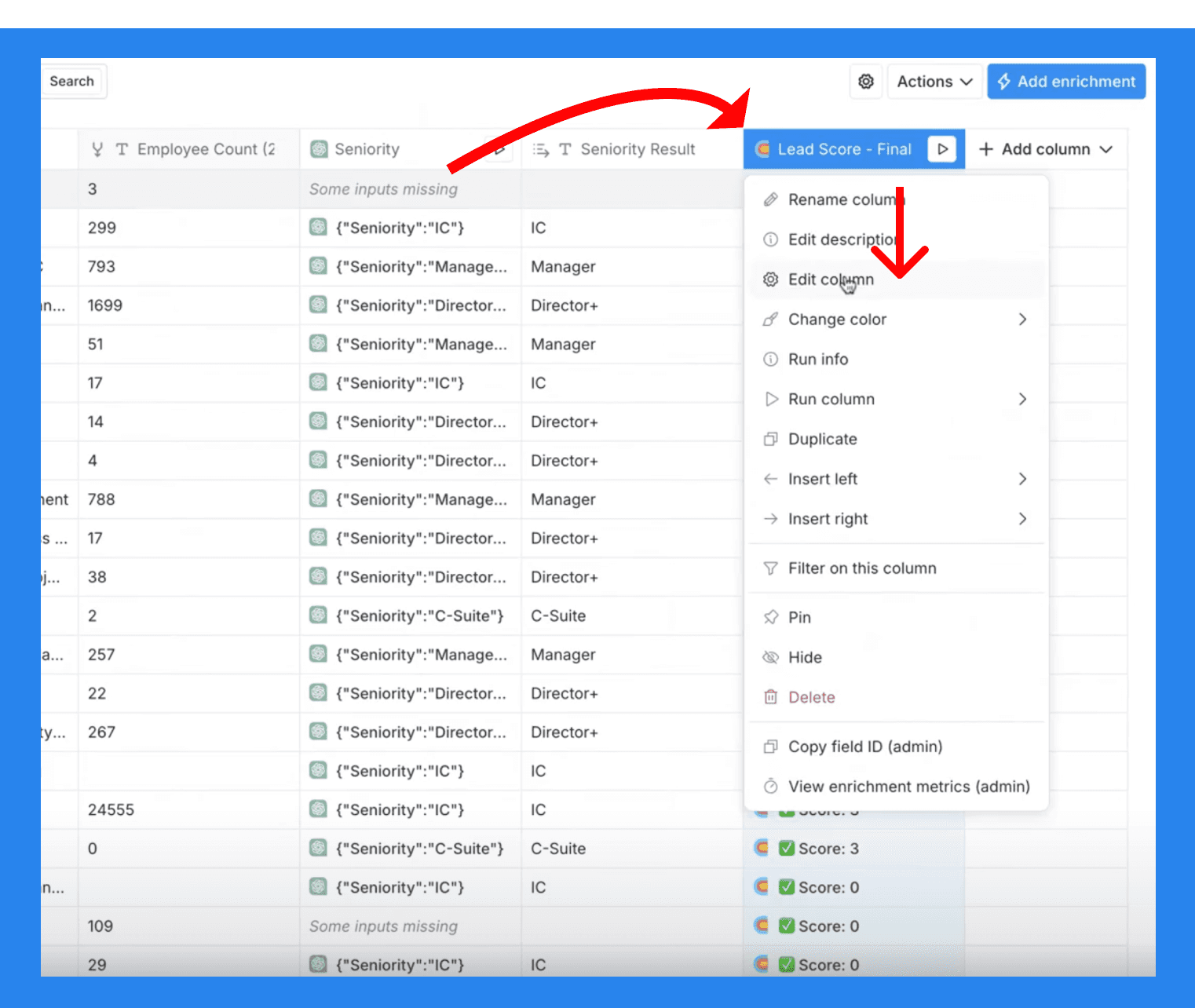The image size is (1195, 1008).
Task: Select the employee count 788 cell
Action: [x=189, y=499]
